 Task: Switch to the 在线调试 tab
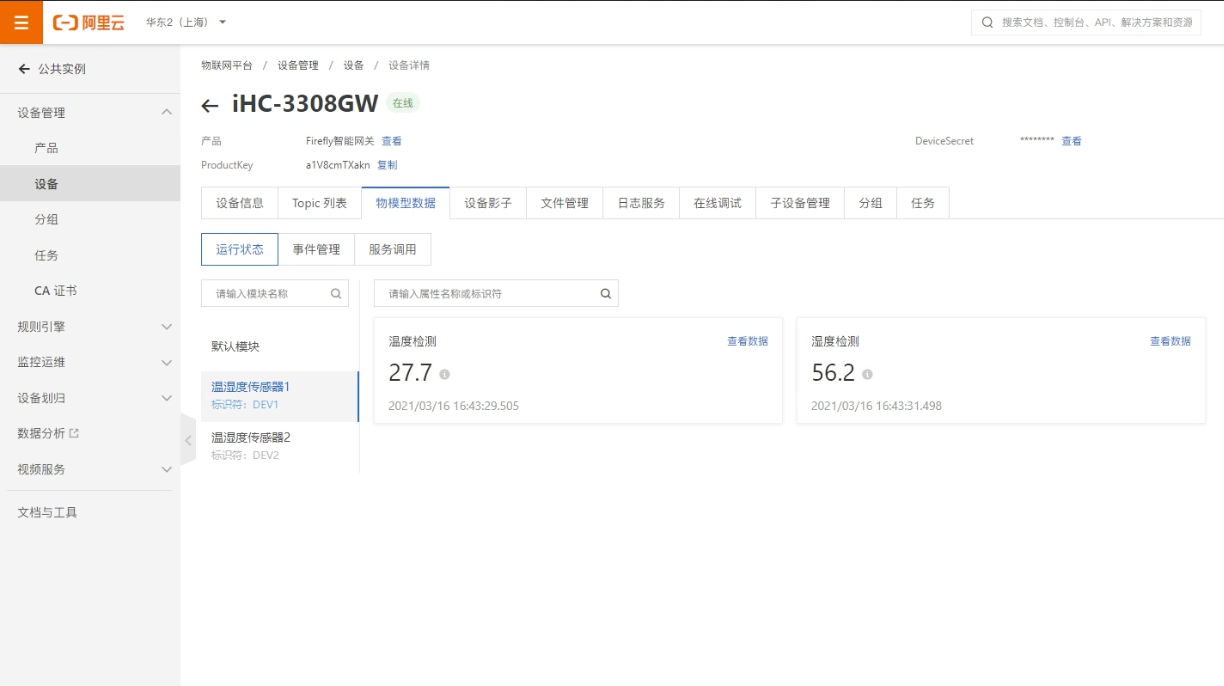point(718,203)
